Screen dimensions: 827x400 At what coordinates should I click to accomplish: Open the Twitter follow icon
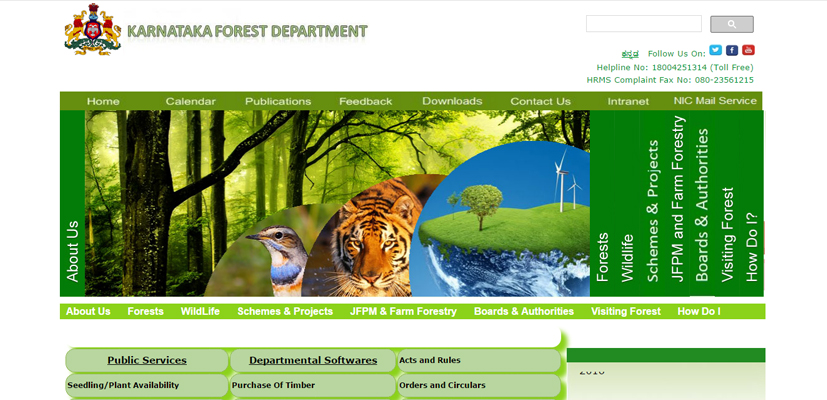(715, 50)
